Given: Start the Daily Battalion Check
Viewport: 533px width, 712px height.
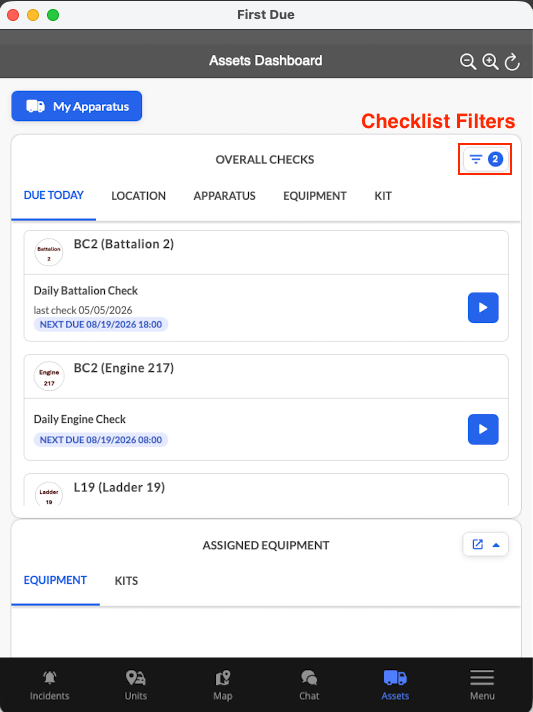Looking at the screenshot, I should pos(483,307).
